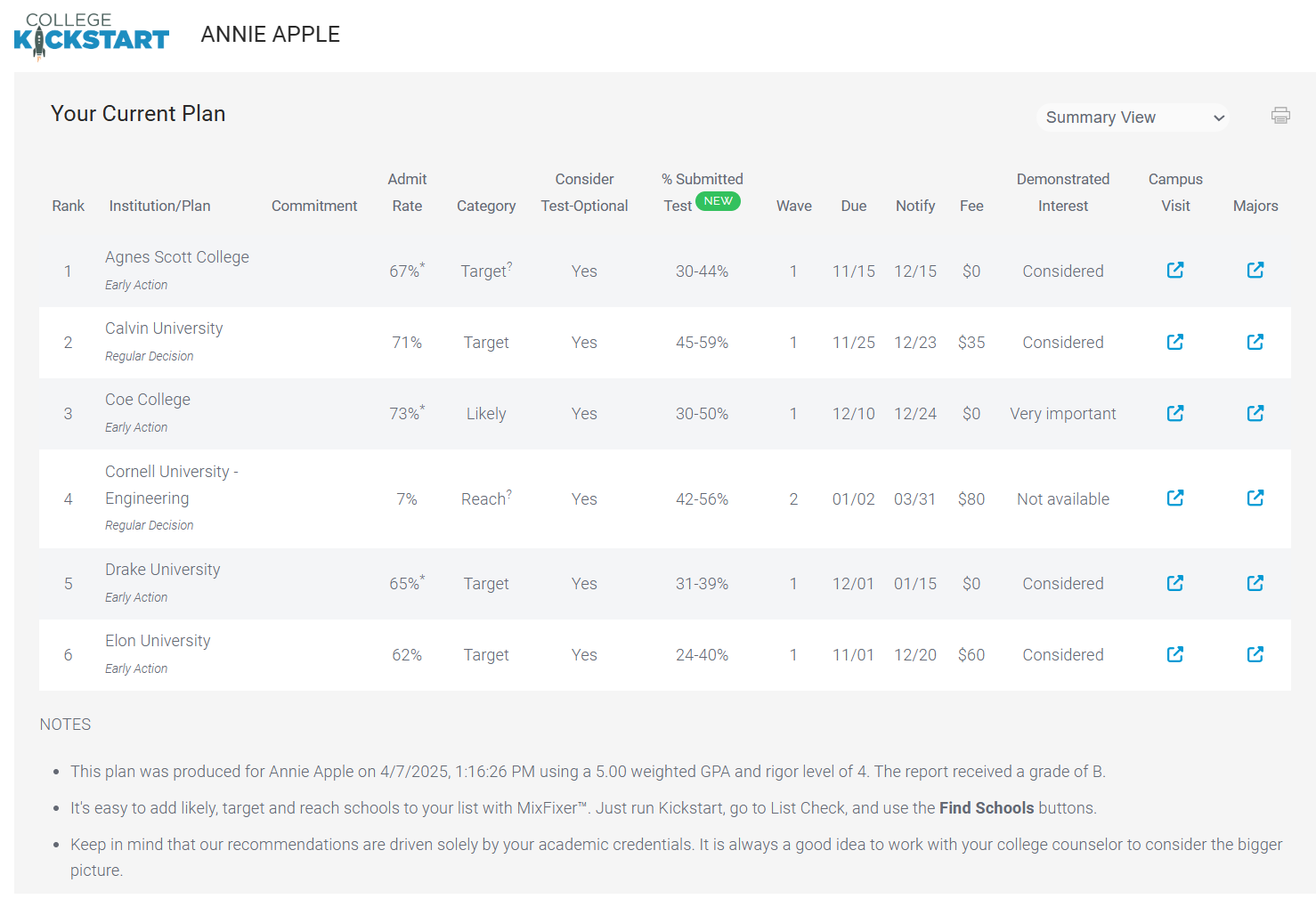Click the Due column header

point(854,206)
